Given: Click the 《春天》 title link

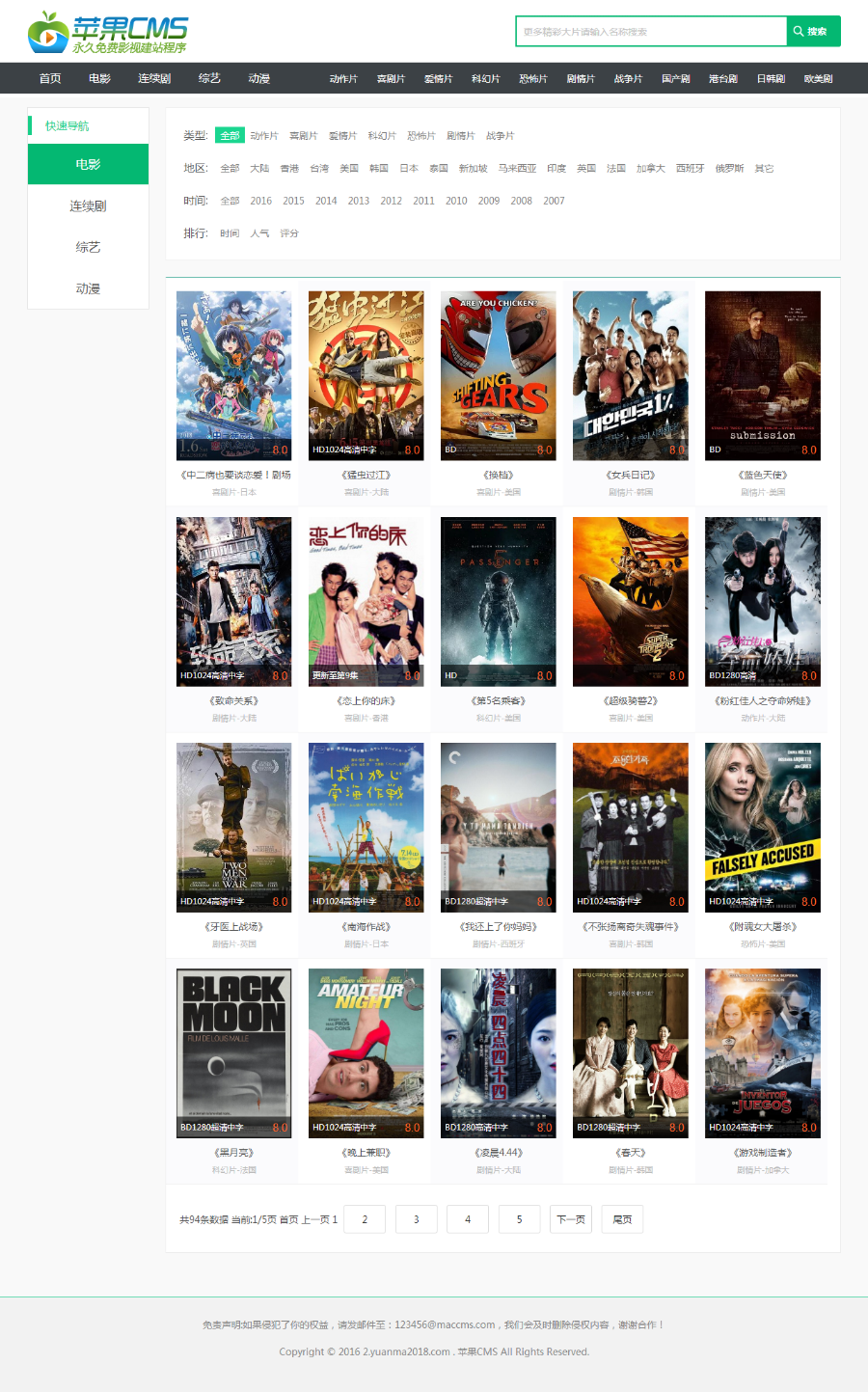Looking at the screenshot, I should (x=631, y=1153).
